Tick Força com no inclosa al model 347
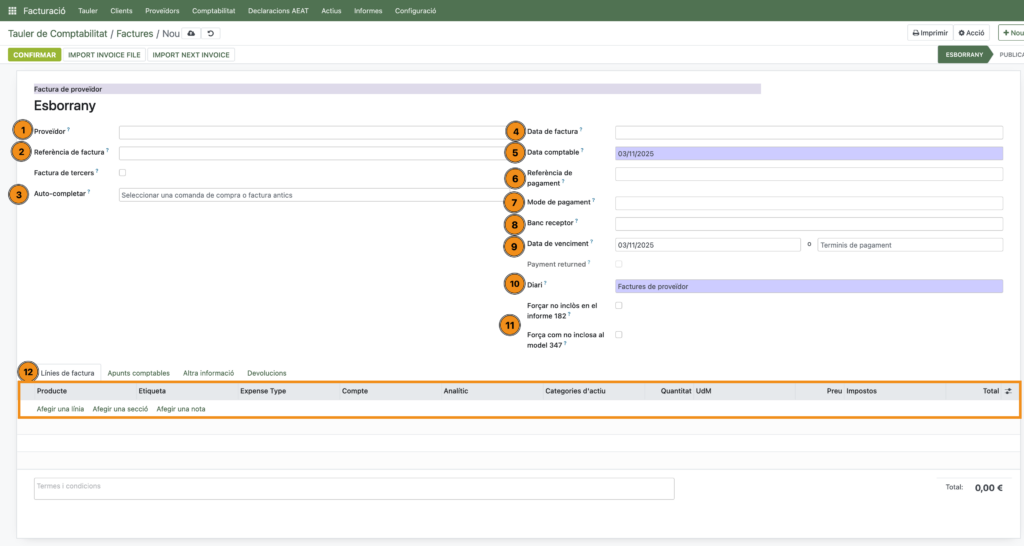The image size is (1024, 546). pyautogui.click(x=619, y=334)
